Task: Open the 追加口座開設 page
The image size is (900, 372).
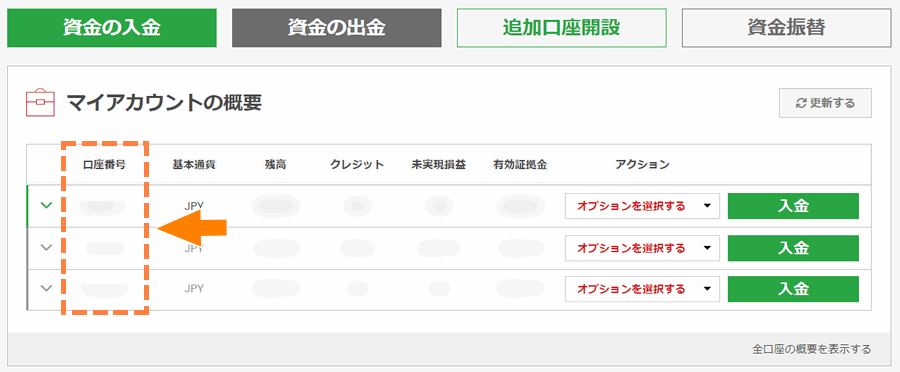Action: pyautogui.click(x=561, y=28)
